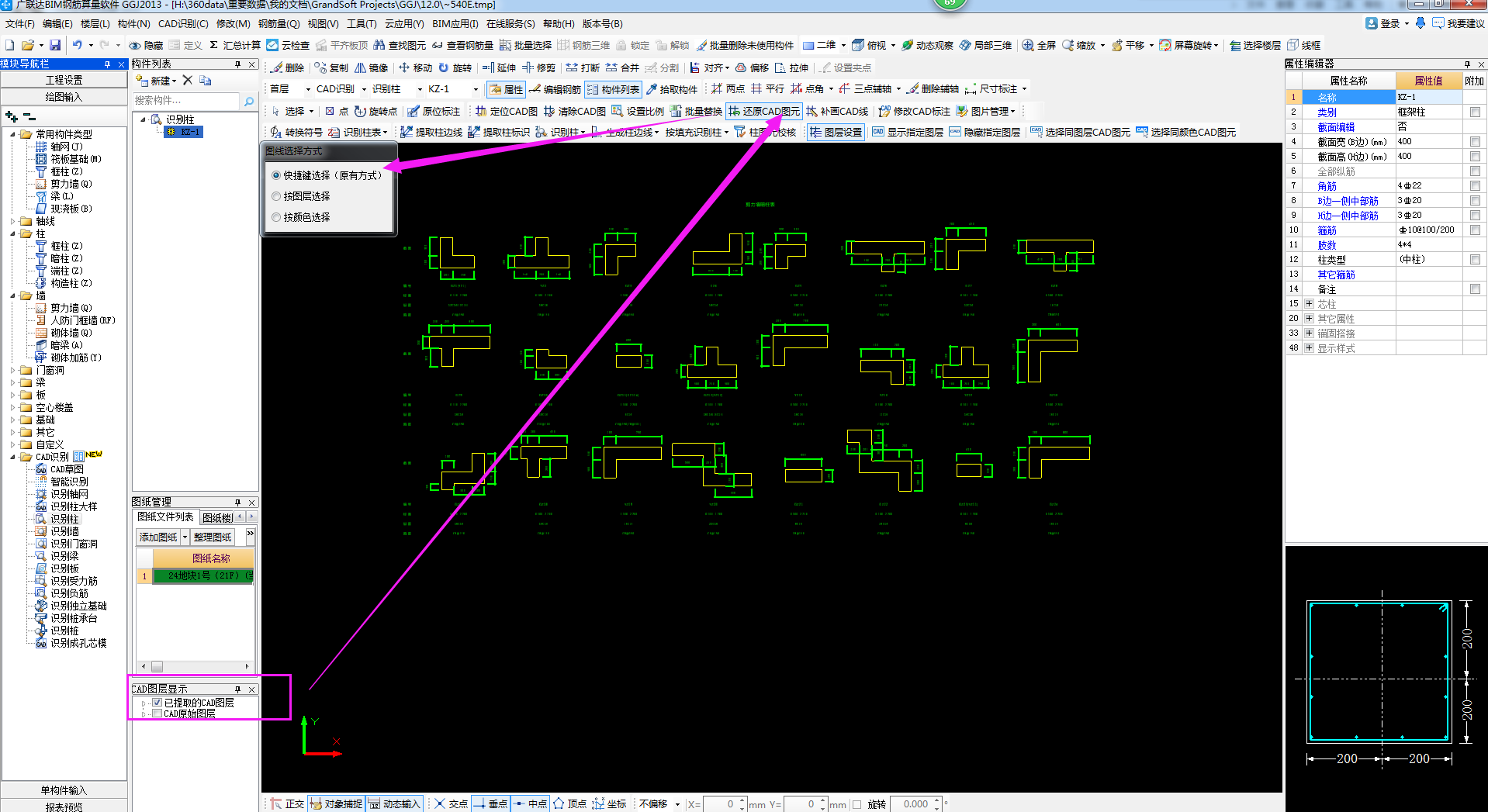Click the 登录 login button
Image resolution: width=1488 pixels, height=812 pixels.
(x=1383, y=24)
